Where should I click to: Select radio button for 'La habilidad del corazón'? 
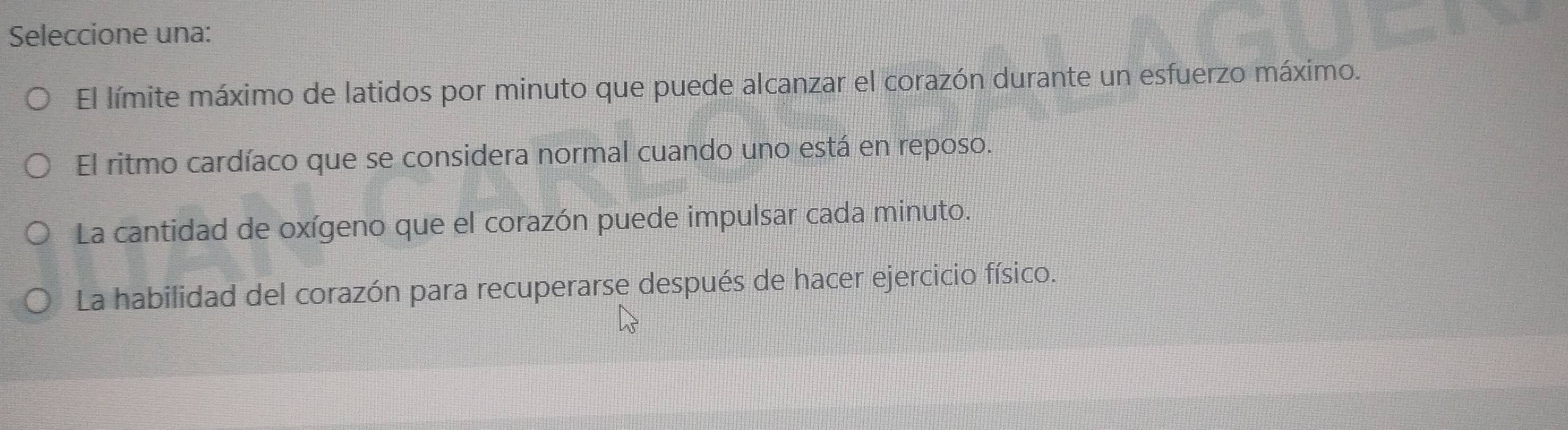click(39, 303)
